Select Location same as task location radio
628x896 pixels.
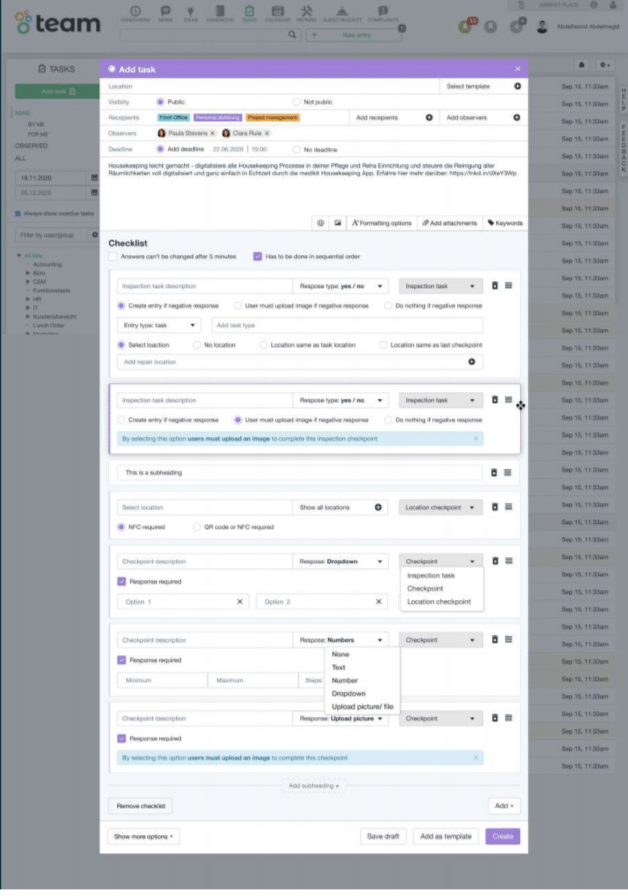click(x=263, y=345)
